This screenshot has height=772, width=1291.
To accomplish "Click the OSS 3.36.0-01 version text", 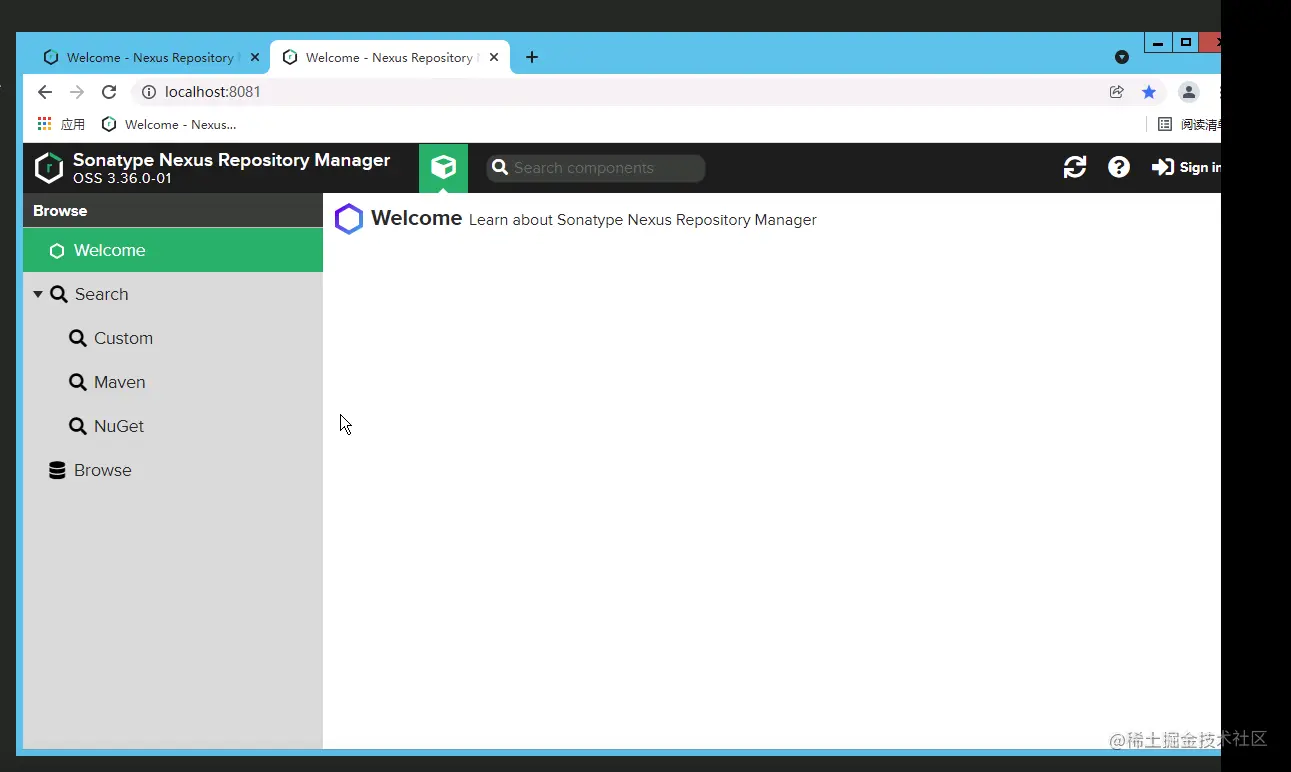I will click(x=122, y=179).
